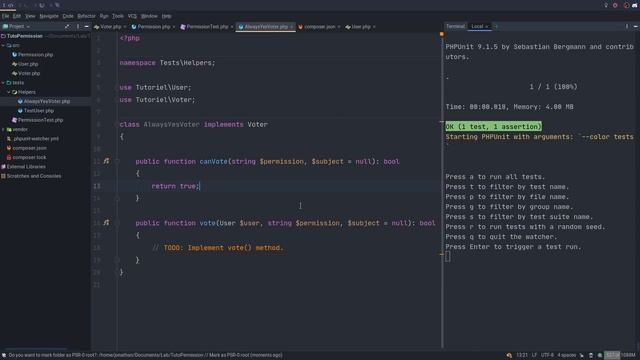
Task: Hide the Project tool window
Action: 87,27
